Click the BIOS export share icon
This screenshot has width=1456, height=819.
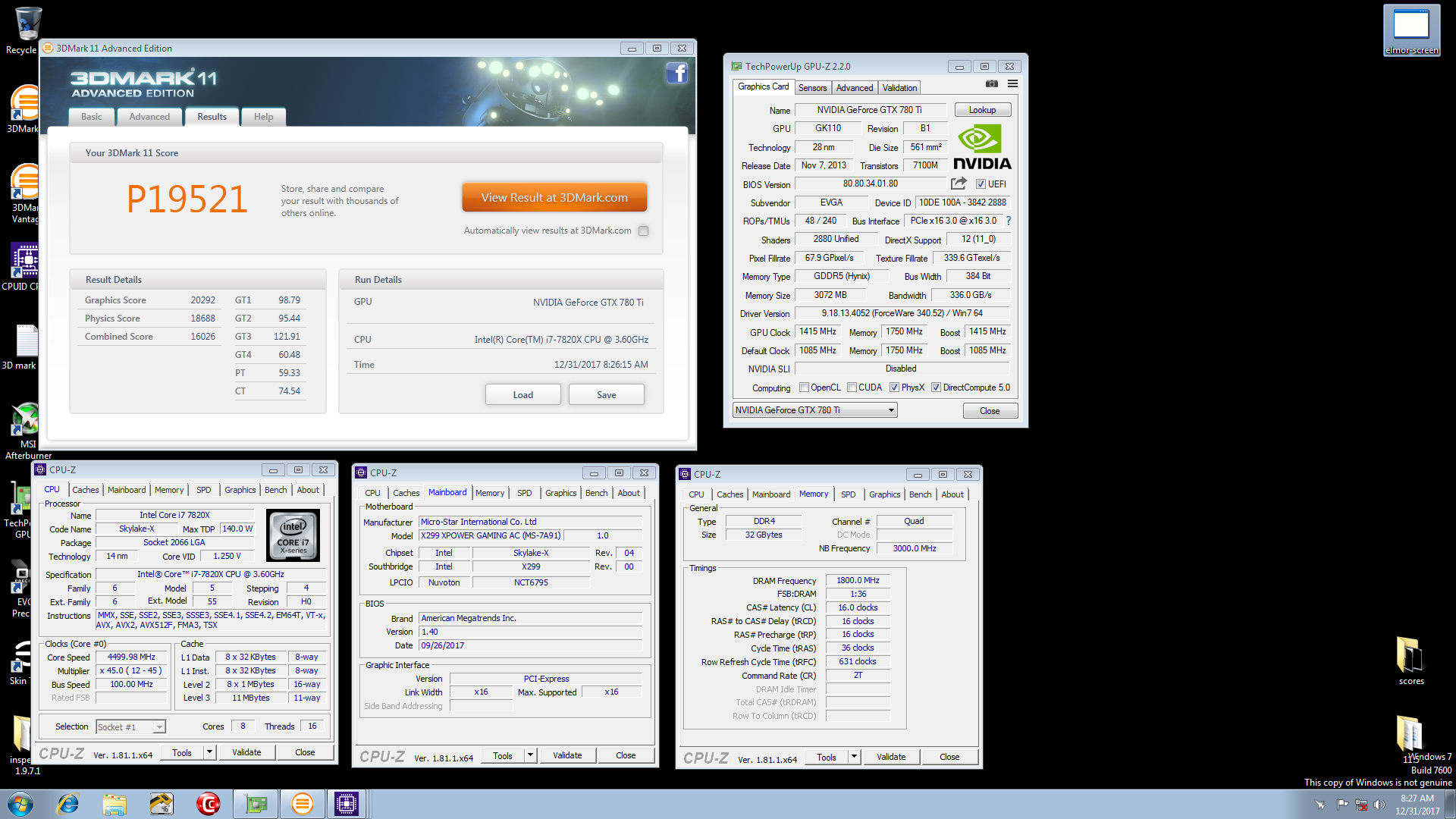[959, 184]
